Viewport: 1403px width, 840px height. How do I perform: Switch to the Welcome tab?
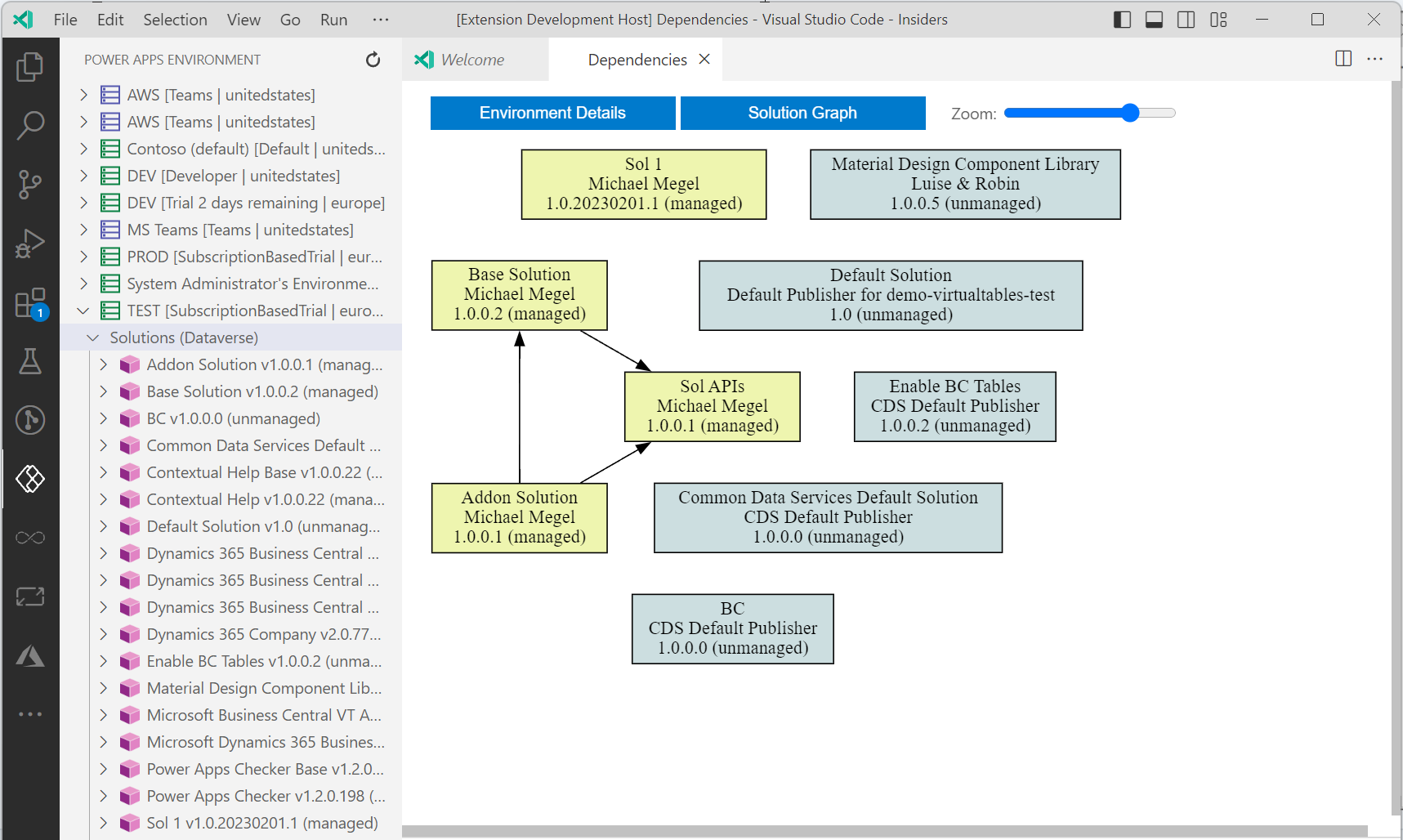tap(472, 60)
